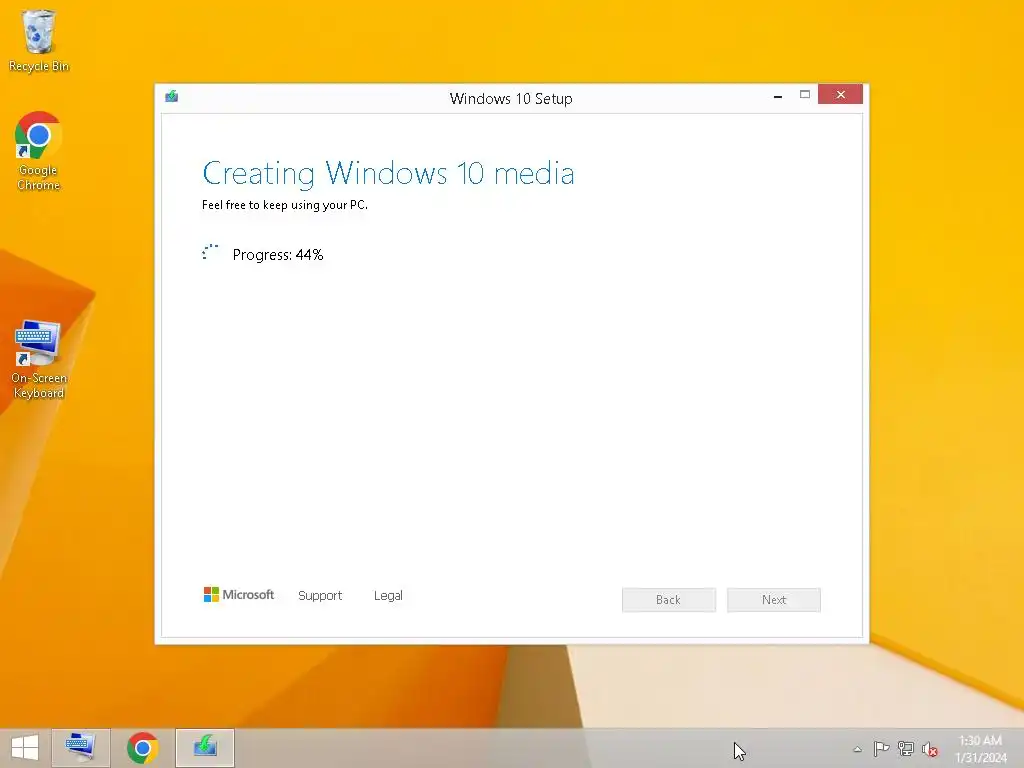Image resolution: width=1024 pixels, height=768 pixels.
Task: Open the Action Center flag icon
Action: click(x=881, y=749)
